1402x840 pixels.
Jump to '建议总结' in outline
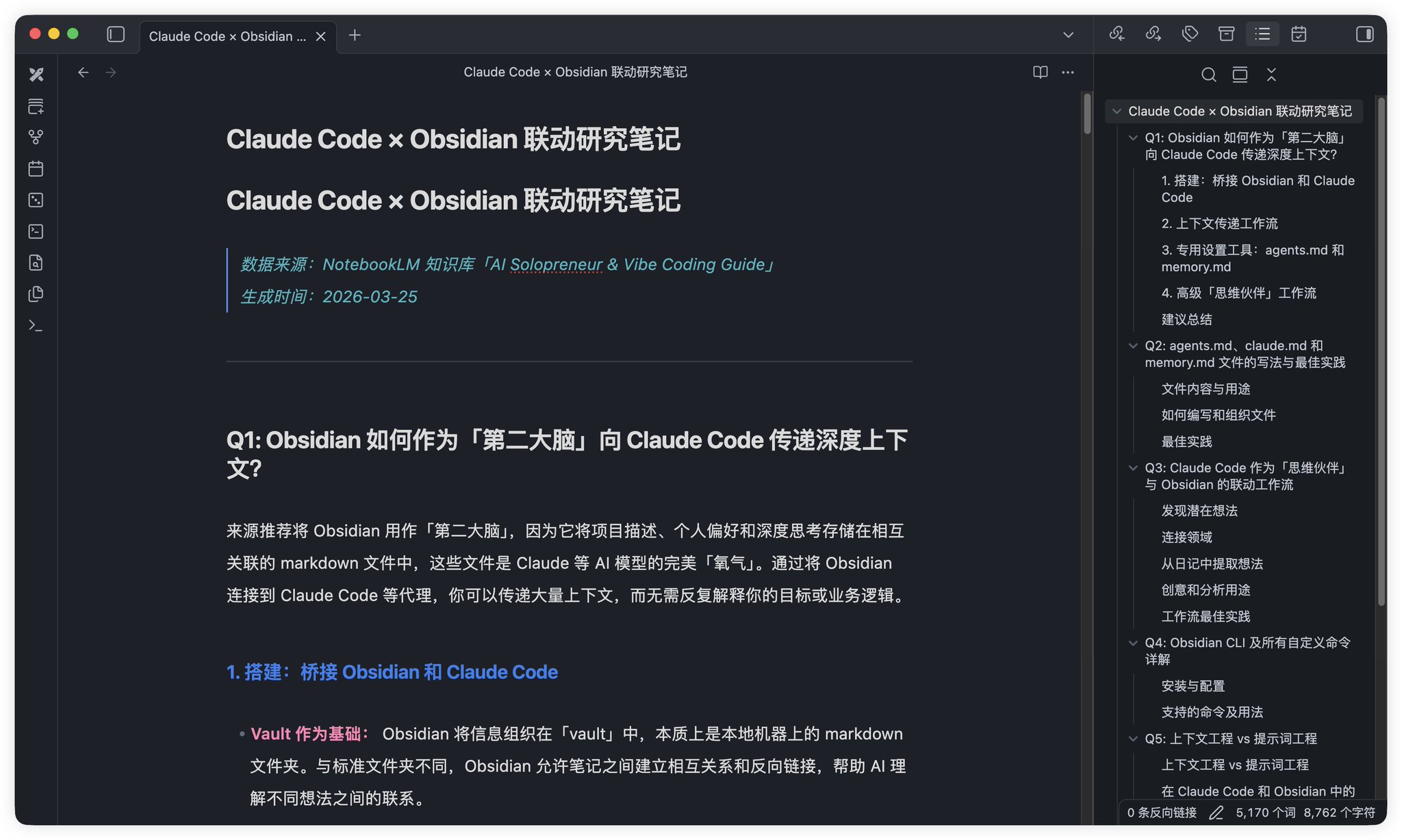pyautogui.click(x=1186, y=319)
